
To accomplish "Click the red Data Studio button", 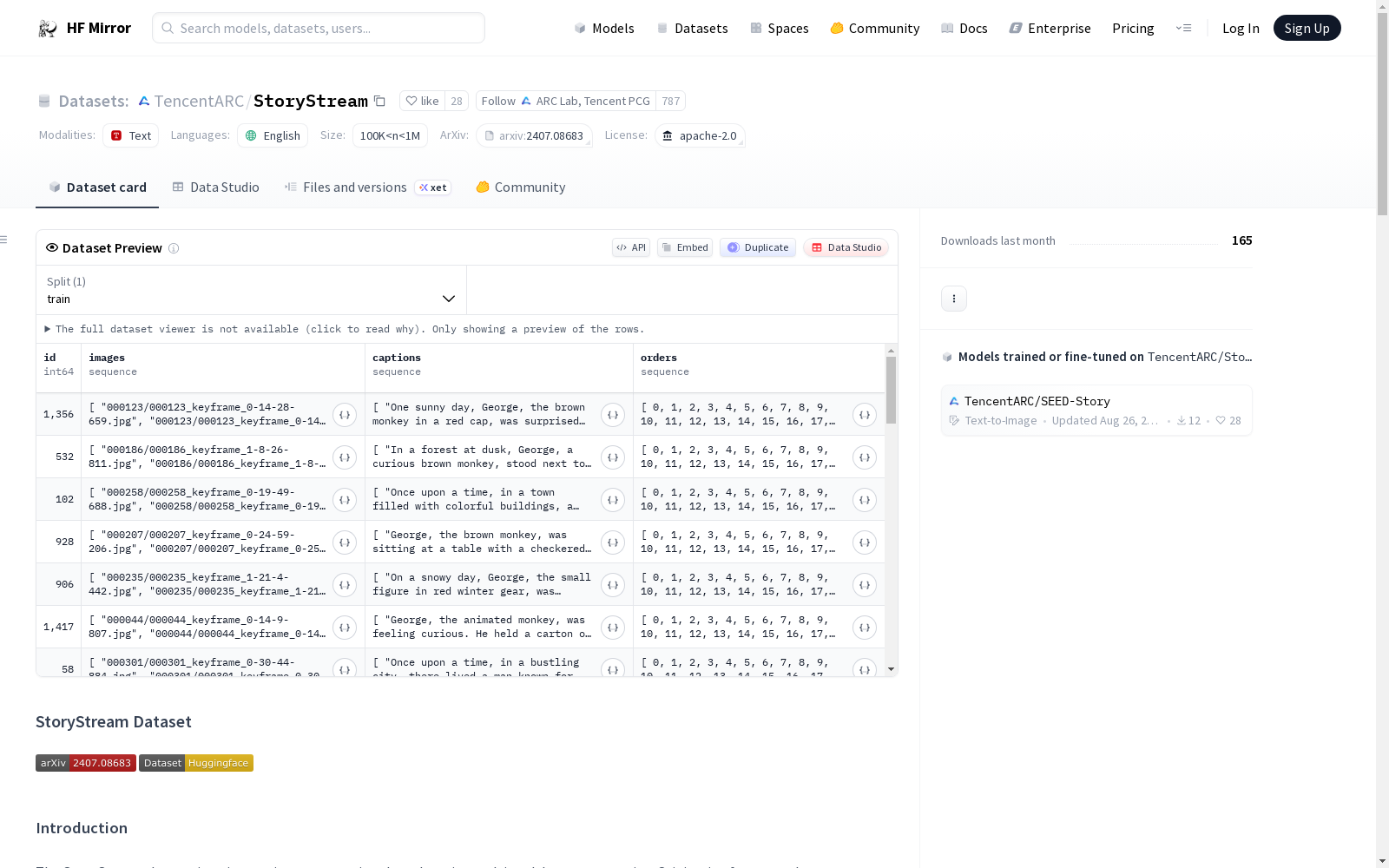I will pyautogui.click(x=846, y=247).
